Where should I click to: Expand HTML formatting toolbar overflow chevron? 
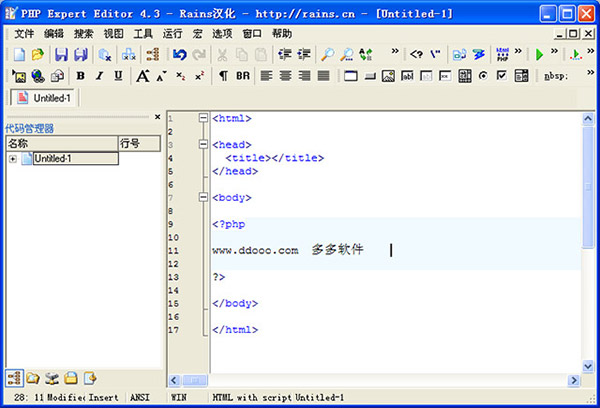(x=590, y=72)
